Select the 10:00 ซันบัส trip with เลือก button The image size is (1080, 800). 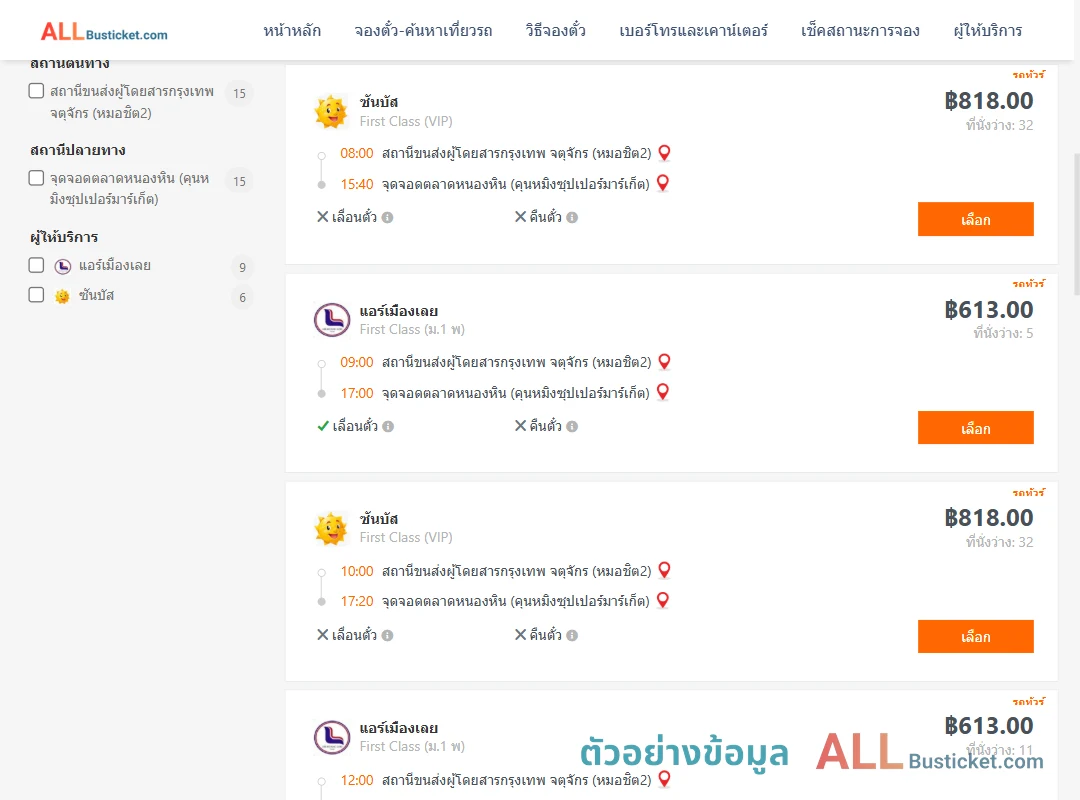[975, 637]
